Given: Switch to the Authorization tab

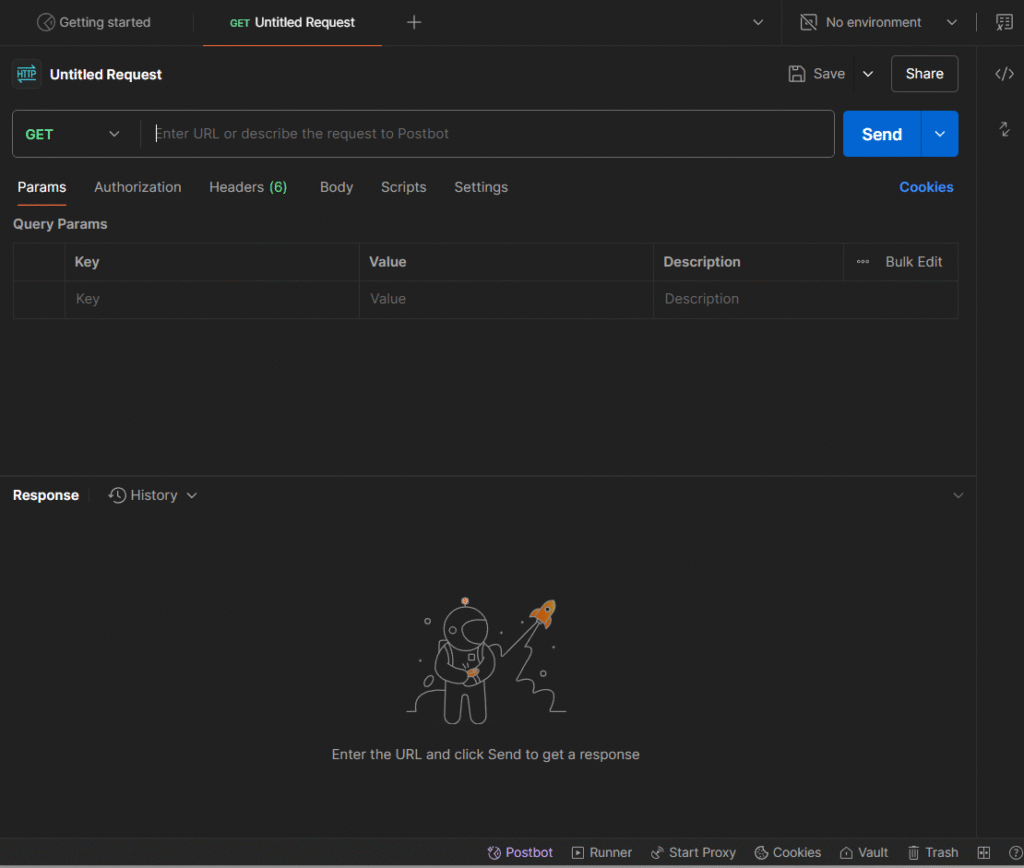Looking at the screenshot, I should [x=138, y=187].
